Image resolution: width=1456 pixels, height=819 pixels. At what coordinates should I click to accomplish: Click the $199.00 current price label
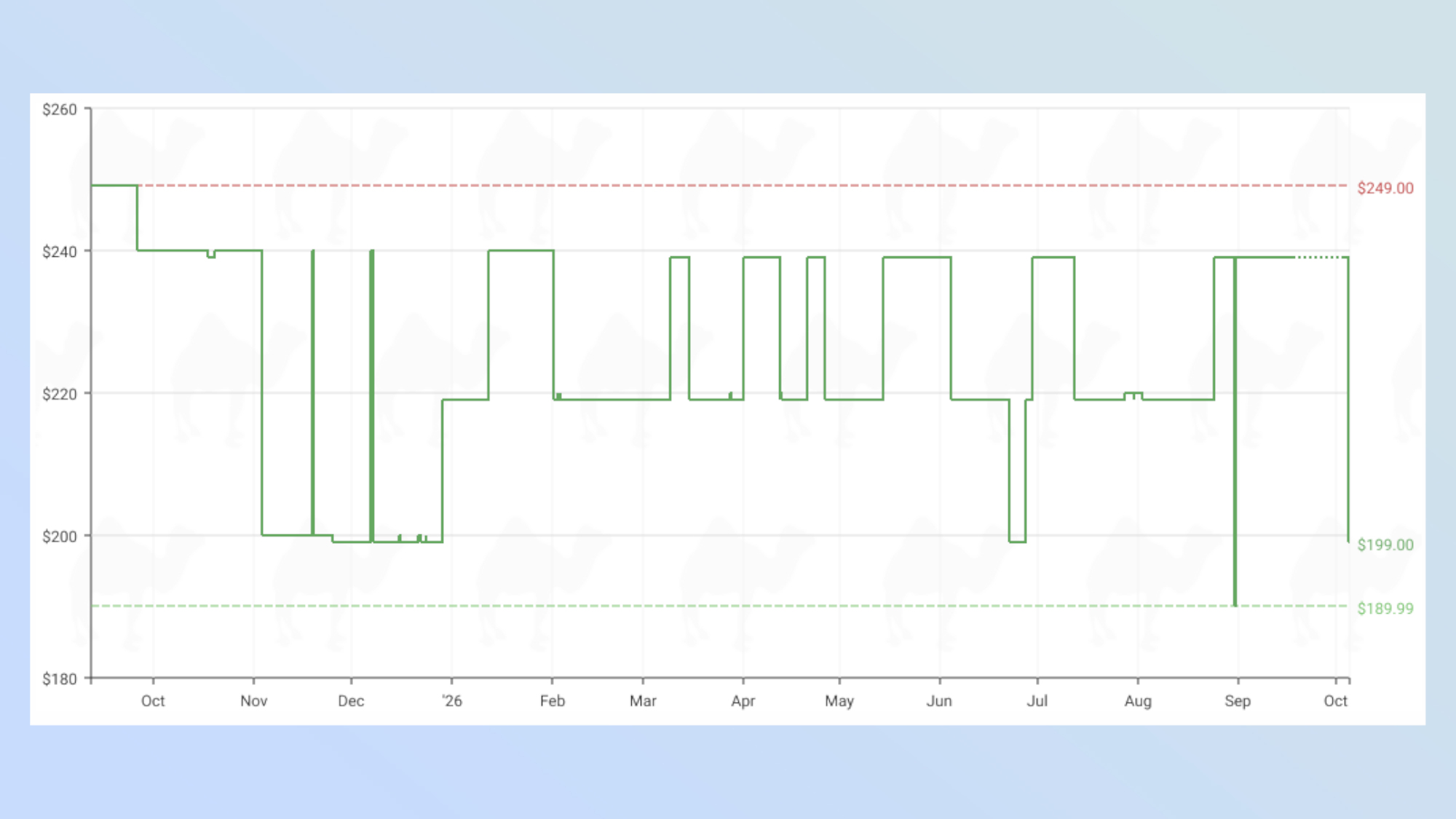tap(1385, 545)
